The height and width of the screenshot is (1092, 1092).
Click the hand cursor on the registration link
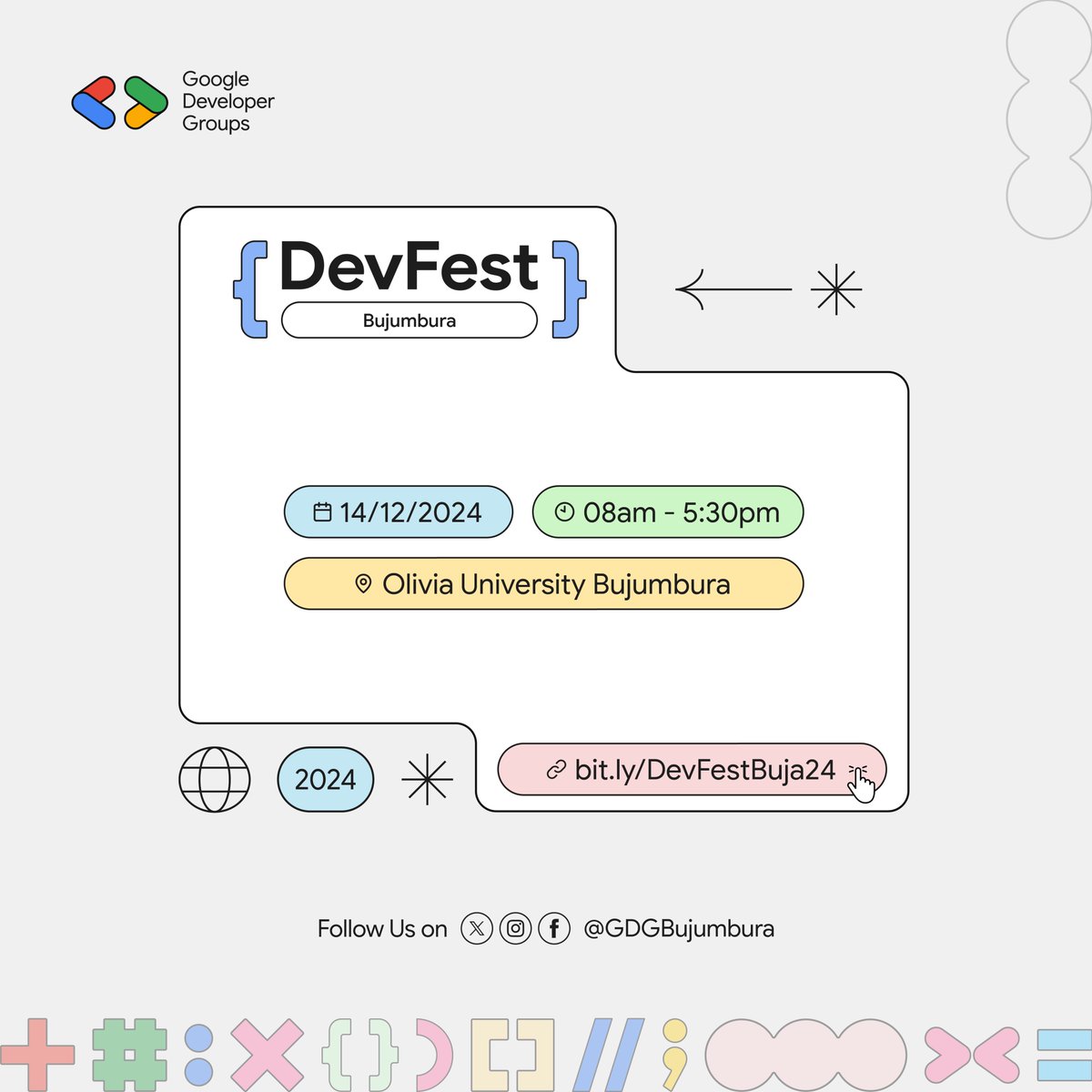(x=861, y=784)
